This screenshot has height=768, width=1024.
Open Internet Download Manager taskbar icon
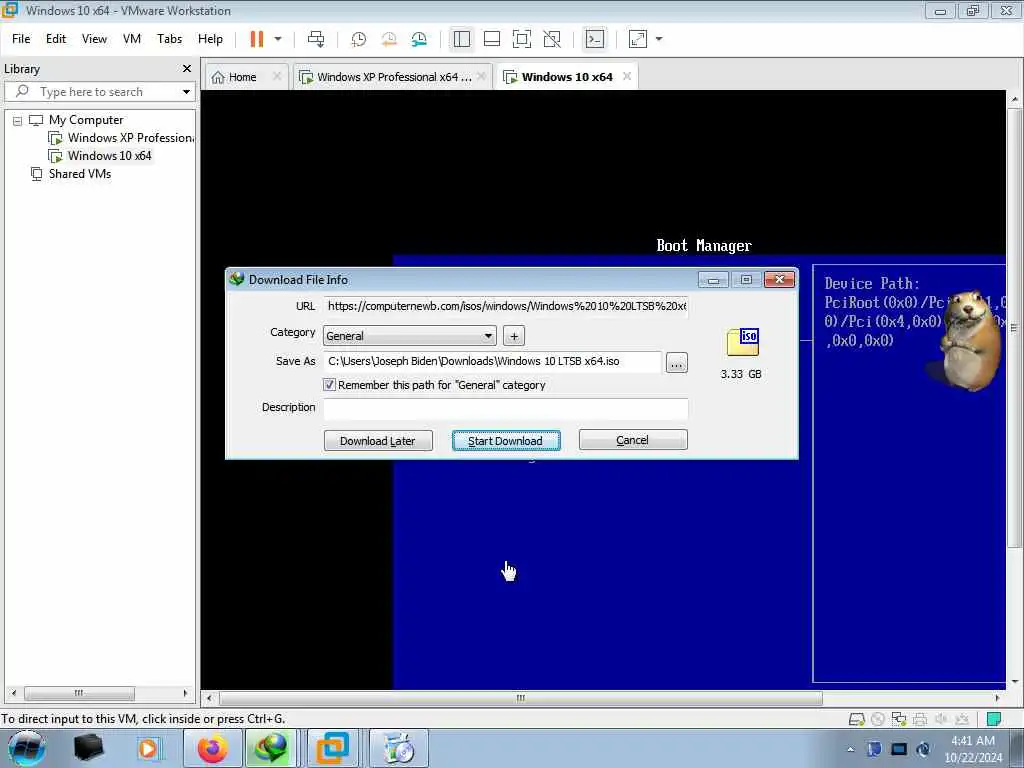click(271, 748)
